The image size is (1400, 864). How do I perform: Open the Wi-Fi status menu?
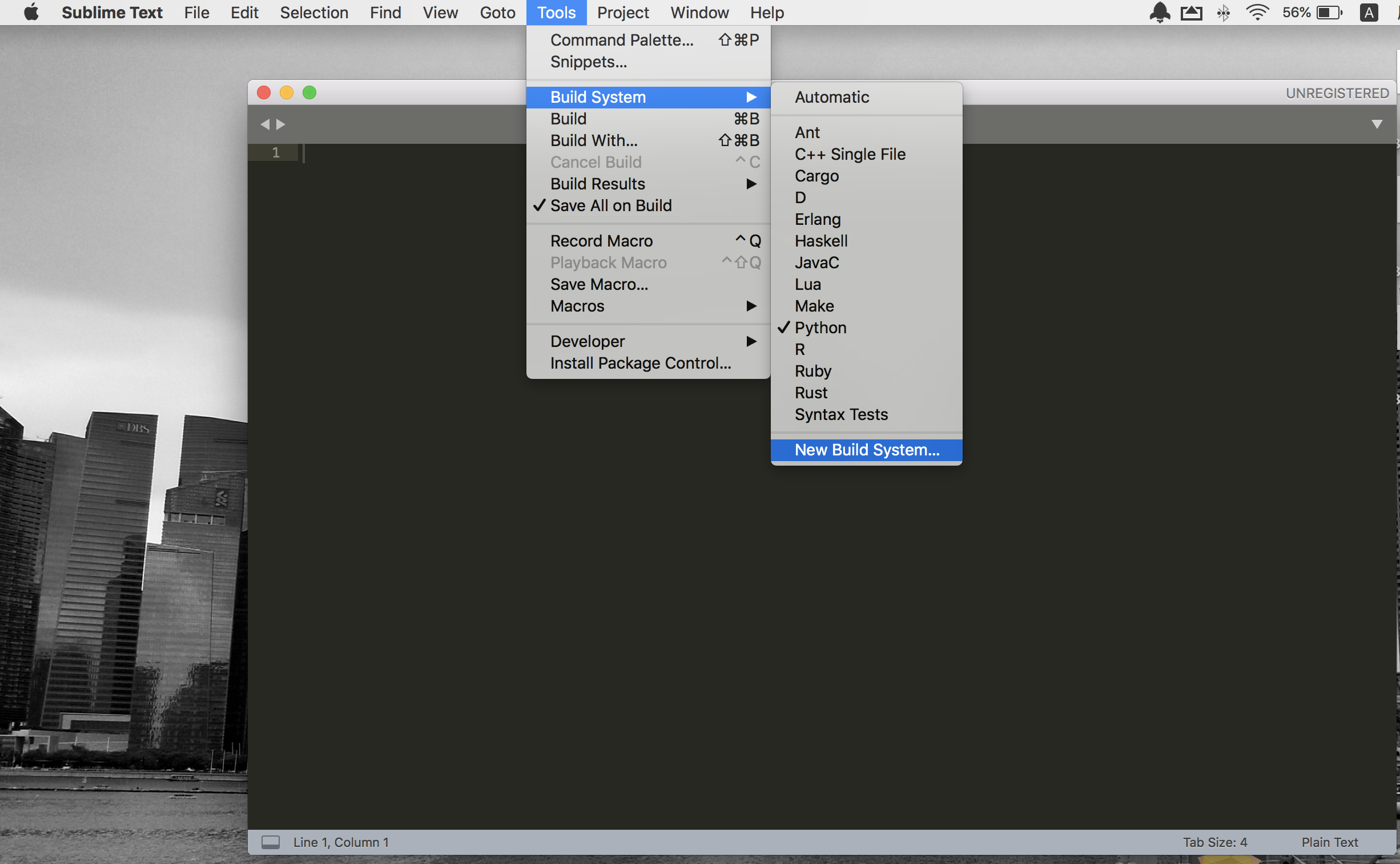[x=1257, y=12]
